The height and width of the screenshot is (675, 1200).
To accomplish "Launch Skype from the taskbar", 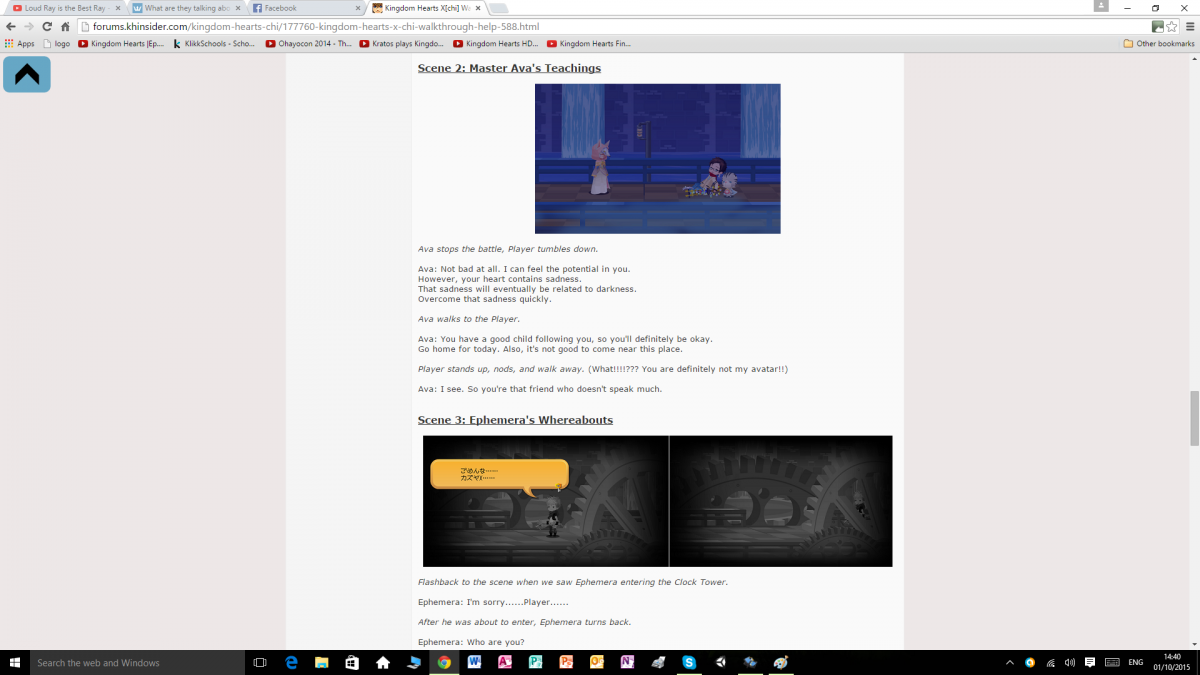I will tap(689, 662).
